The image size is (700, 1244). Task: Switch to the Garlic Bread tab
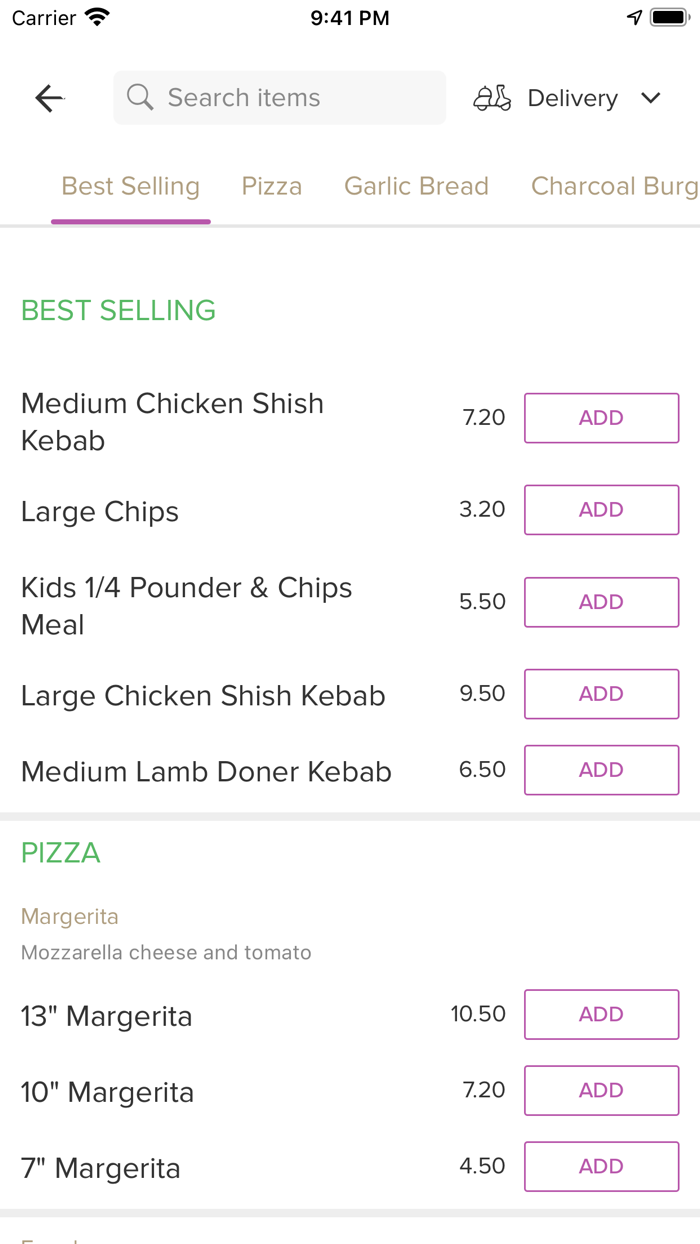click(416, 186)
